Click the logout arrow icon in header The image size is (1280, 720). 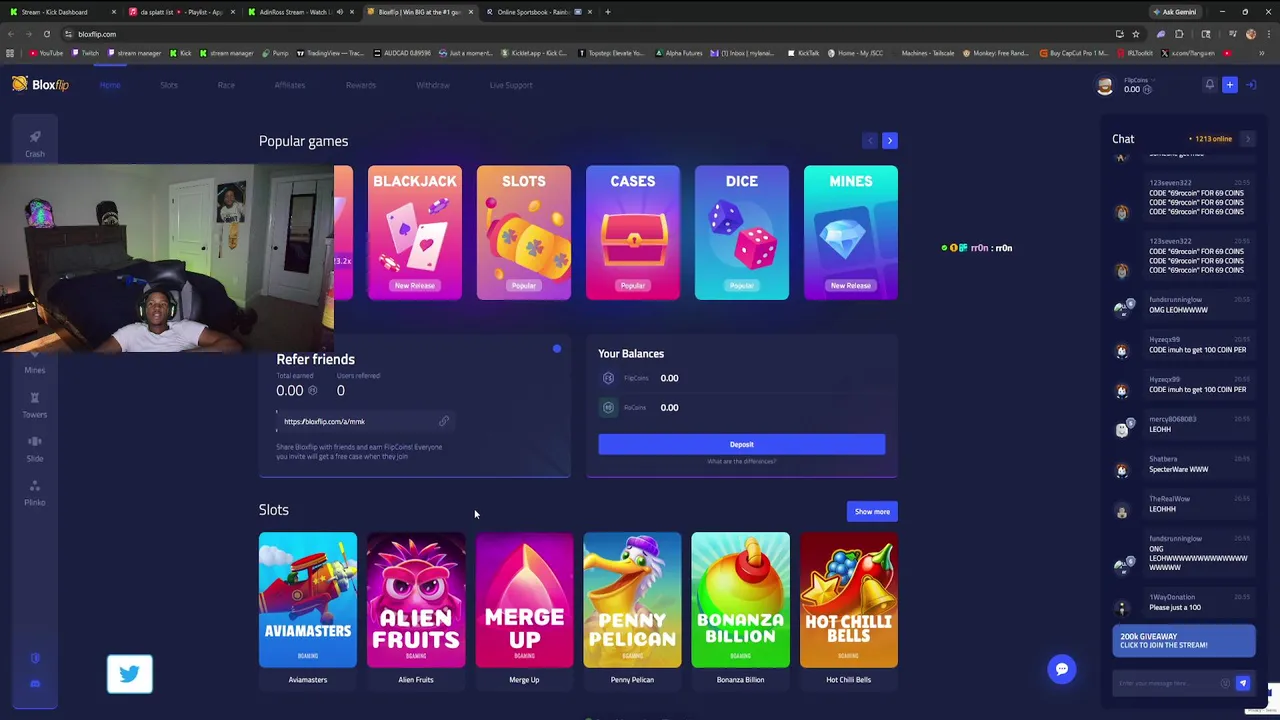1251,85
